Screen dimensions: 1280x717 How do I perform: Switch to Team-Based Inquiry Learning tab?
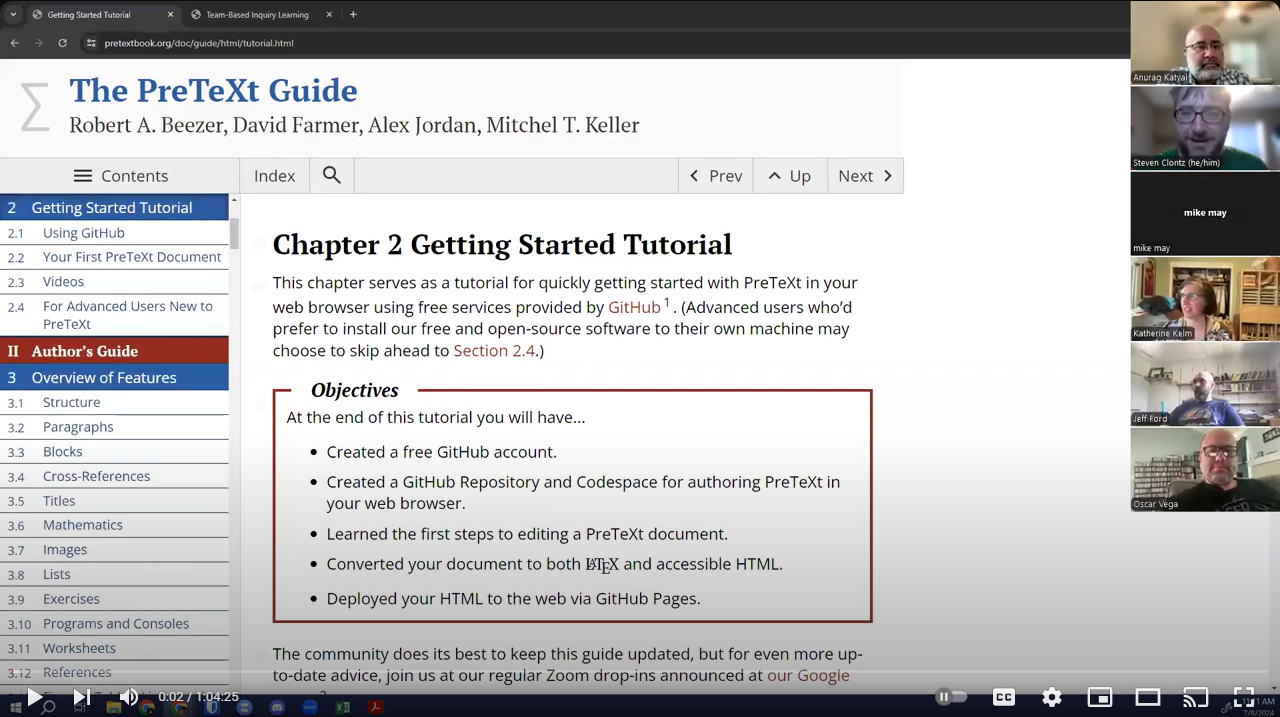click(257, 15)
